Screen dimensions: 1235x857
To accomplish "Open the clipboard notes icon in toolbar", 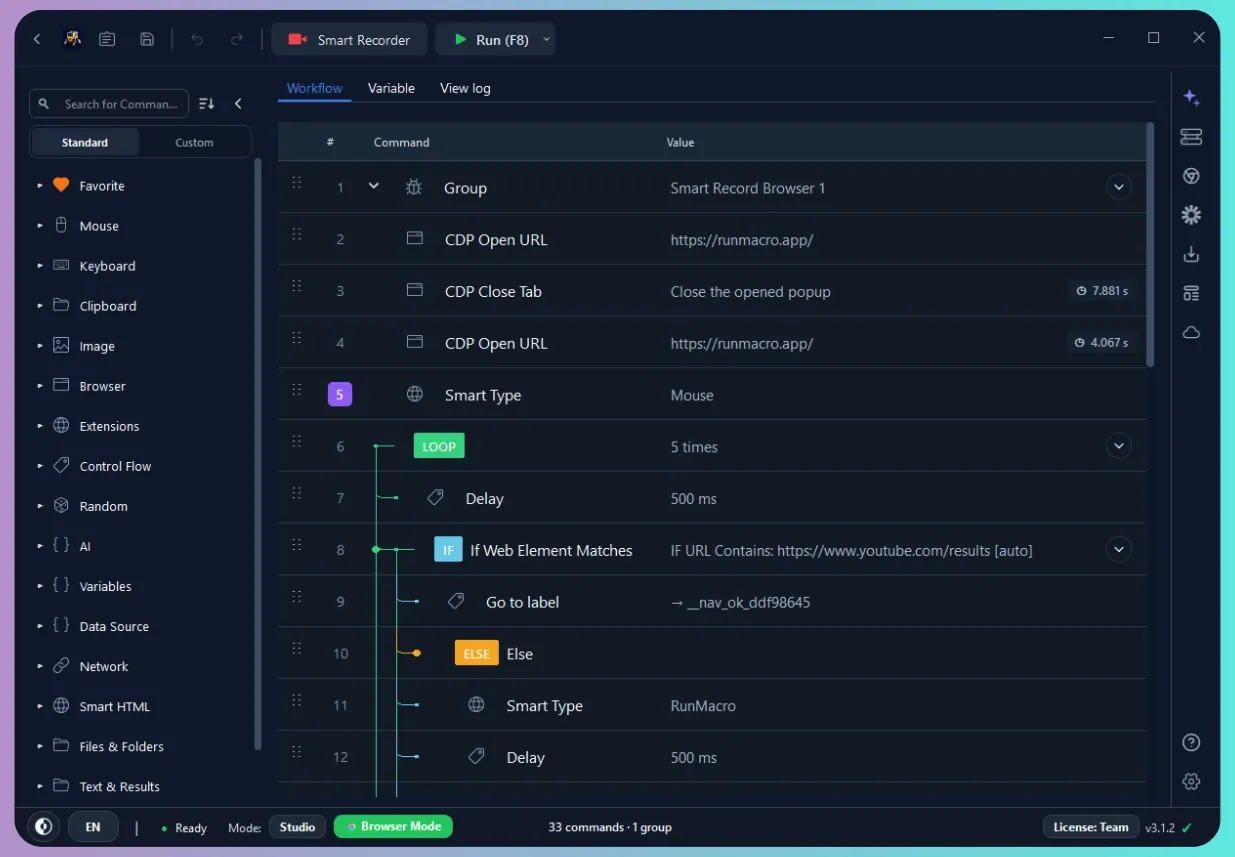I will [107, 39].
